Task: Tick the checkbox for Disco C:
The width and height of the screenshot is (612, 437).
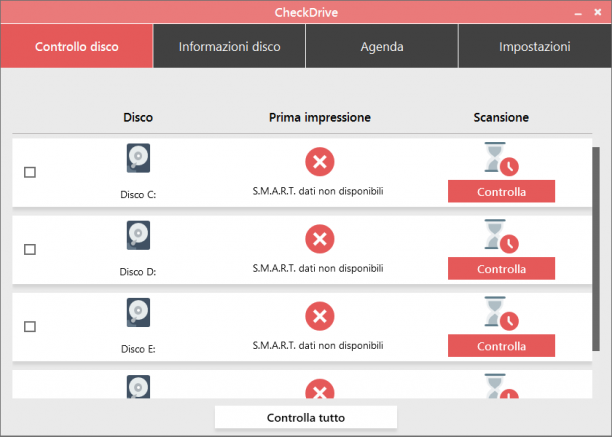Action: click(30, 172)
